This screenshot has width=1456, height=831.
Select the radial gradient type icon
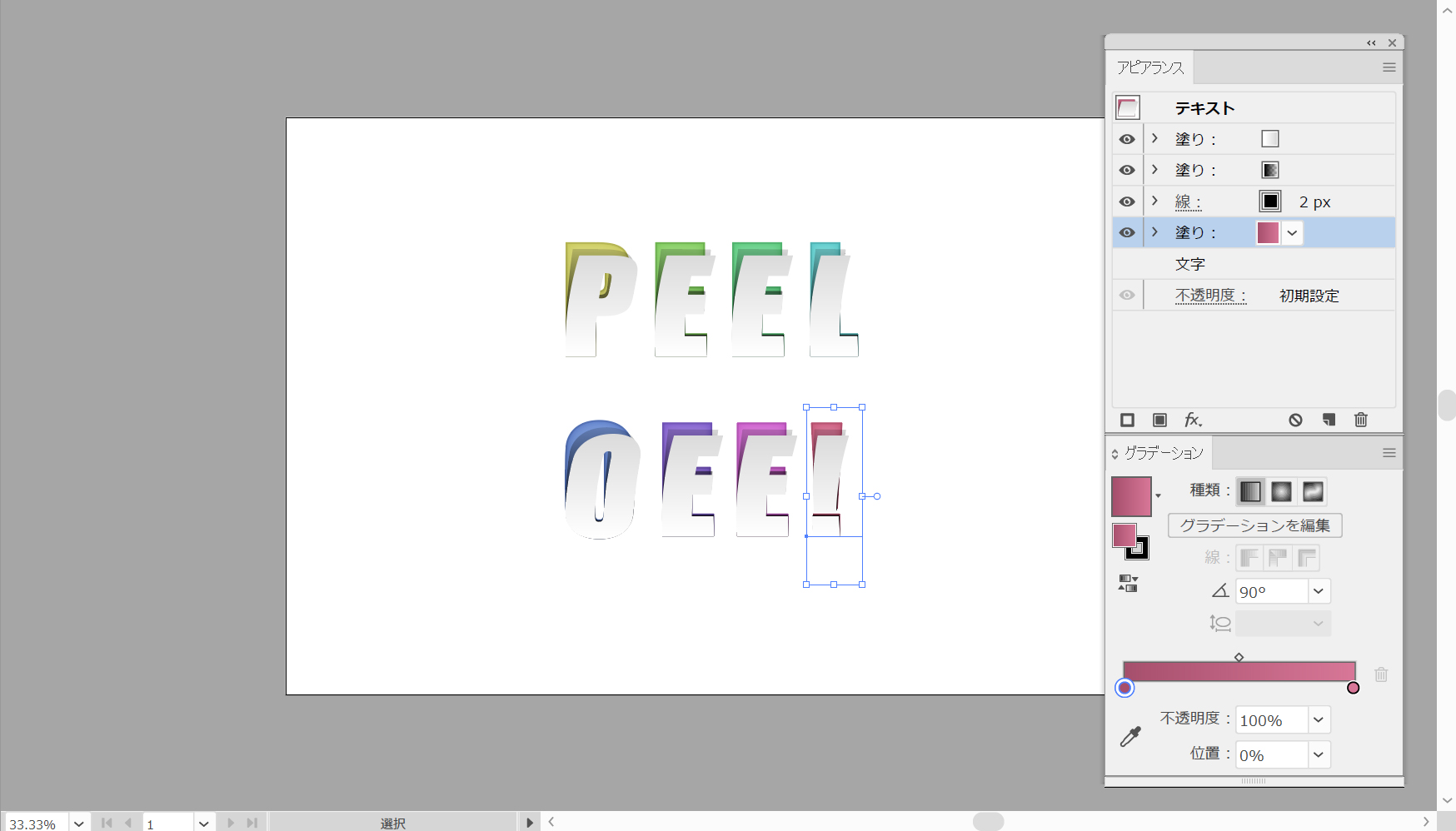[x=1281, y=492]
